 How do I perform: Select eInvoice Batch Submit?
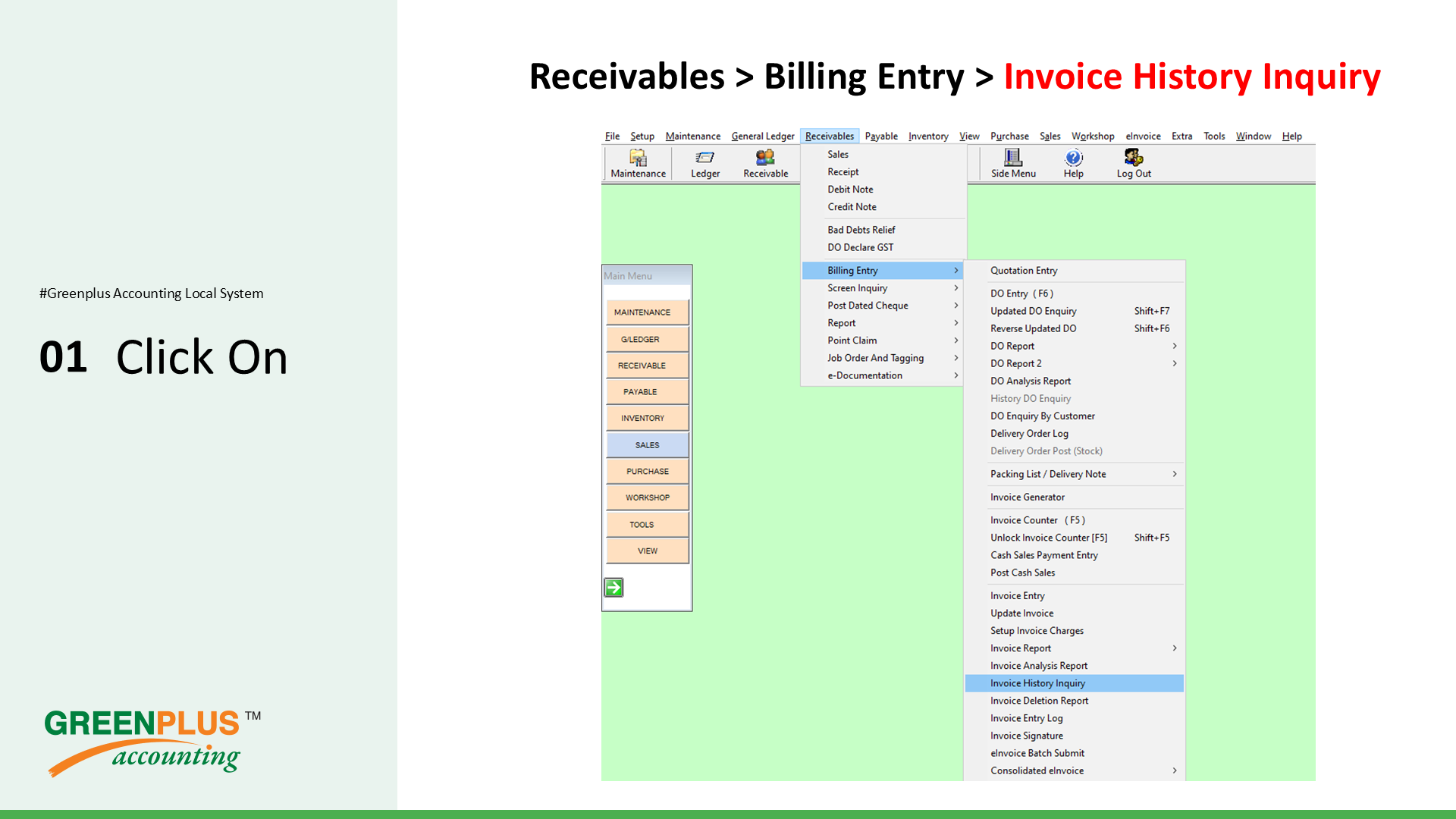[x=1075, y=753]
